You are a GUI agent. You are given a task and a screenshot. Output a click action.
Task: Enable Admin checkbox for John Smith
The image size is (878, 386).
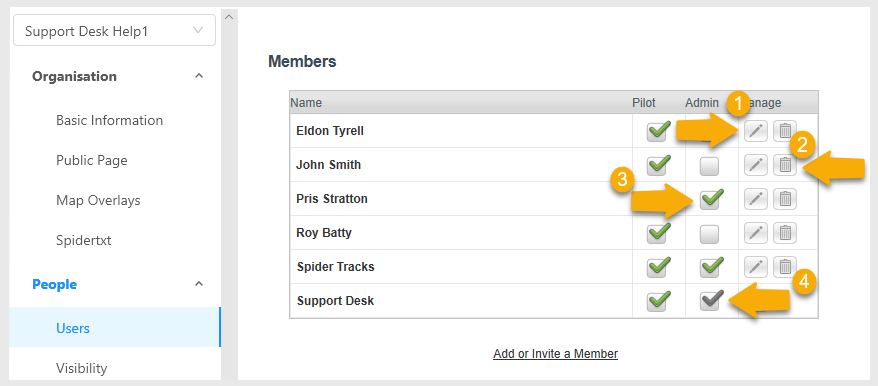pyautogui.click(x=709, y=166)
